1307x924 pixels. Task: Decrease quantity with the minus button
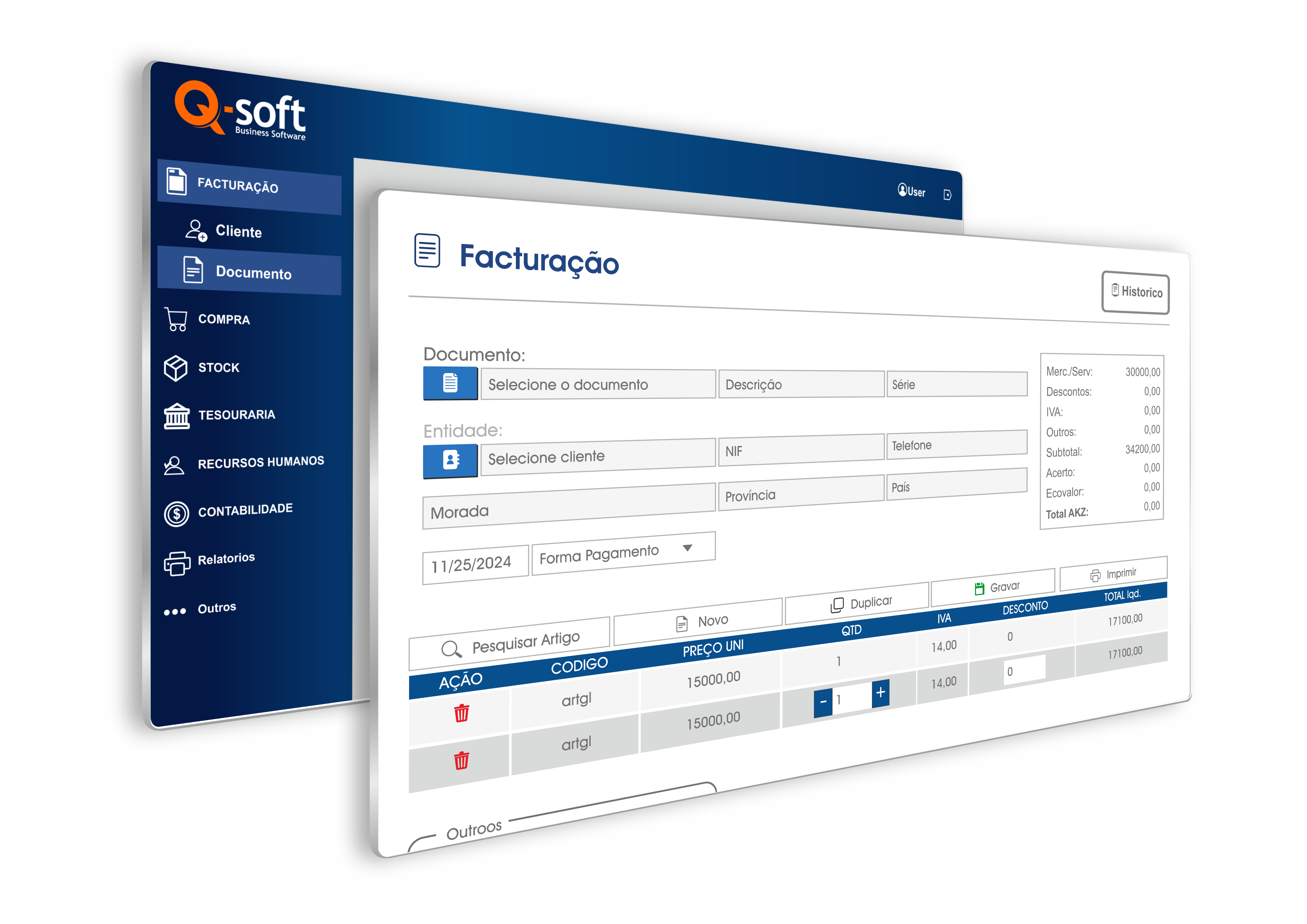[823, 703]
